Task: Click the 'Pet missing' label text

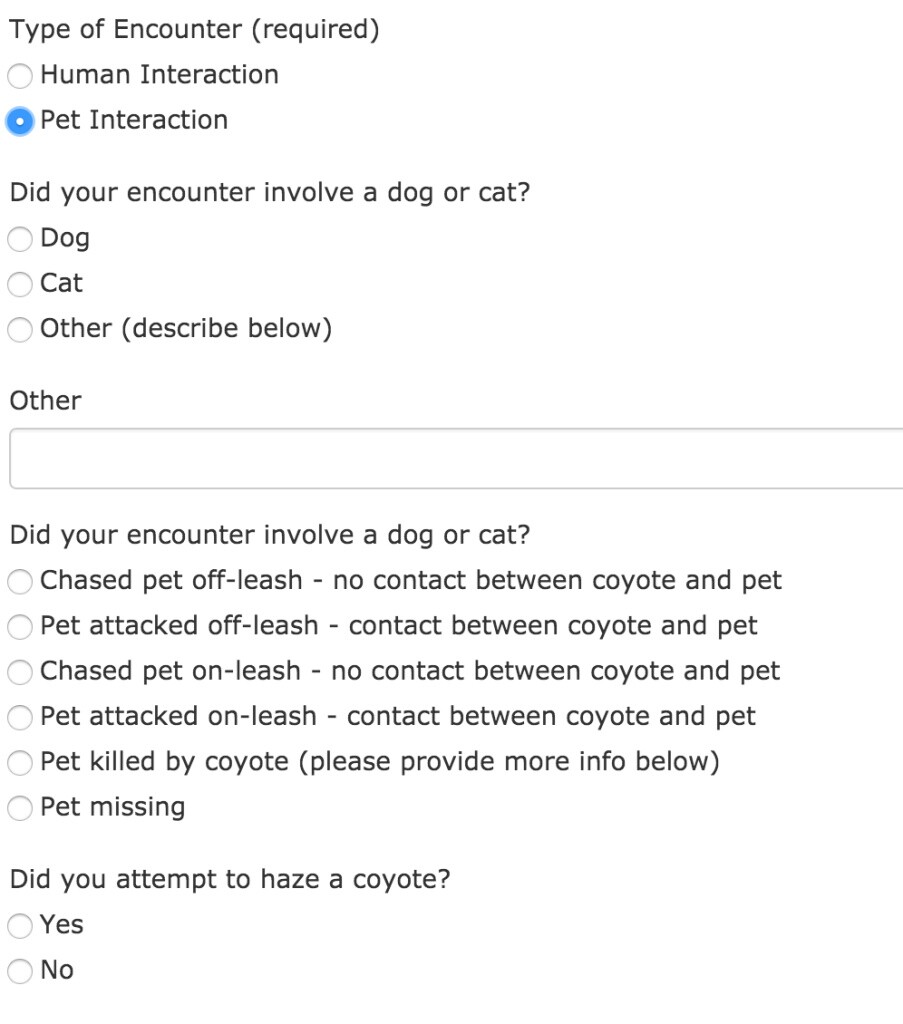Action: click(113, 807)
